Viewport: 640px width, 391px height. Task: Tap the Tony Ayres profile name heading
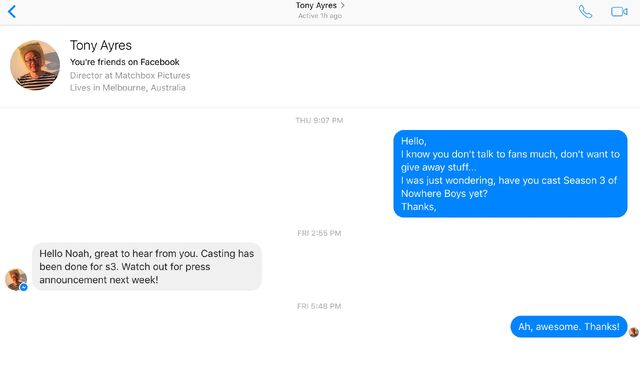click(101, 45)
